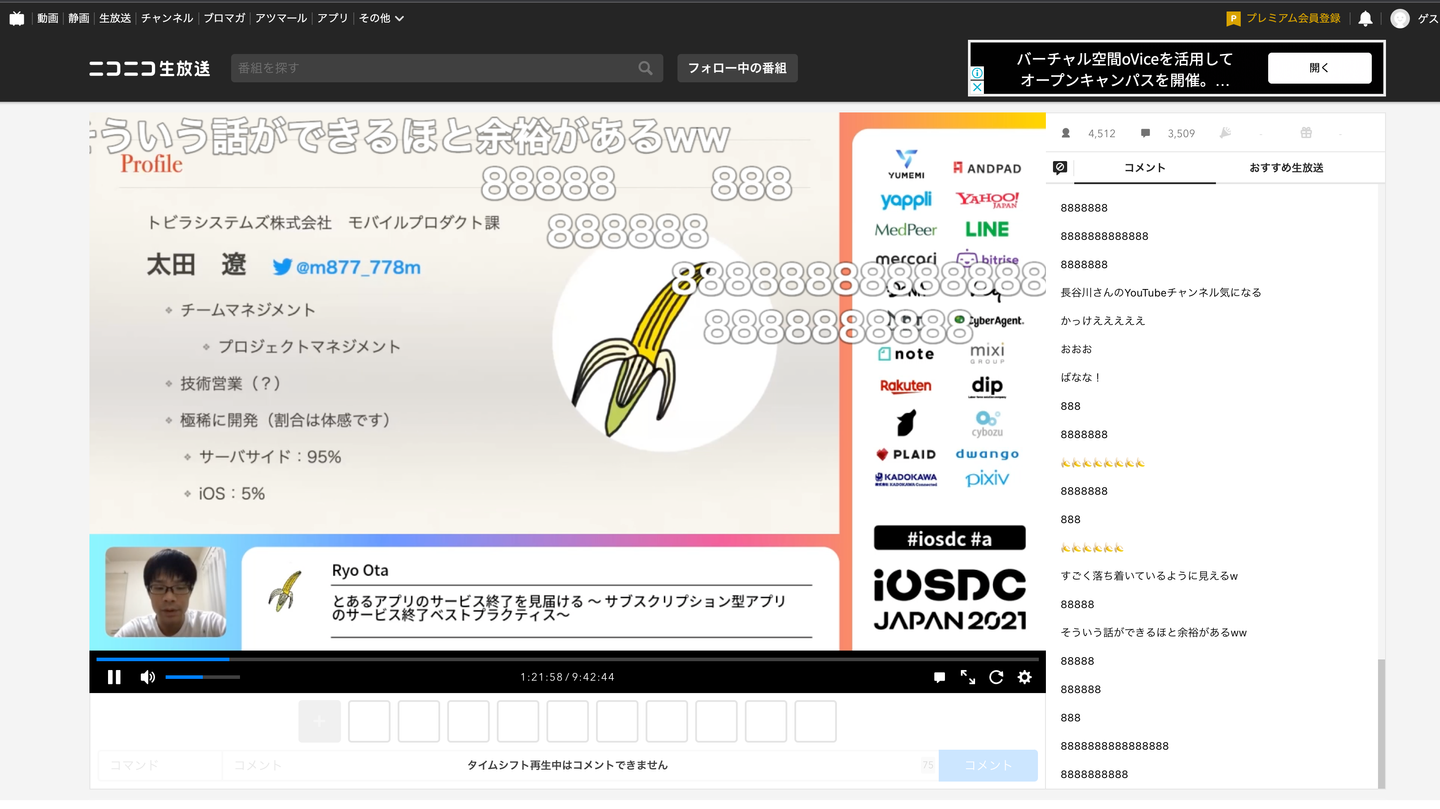Screen dimensions: 1440x809
Task: Click the guest user avatar
Action: (1400, 18)
